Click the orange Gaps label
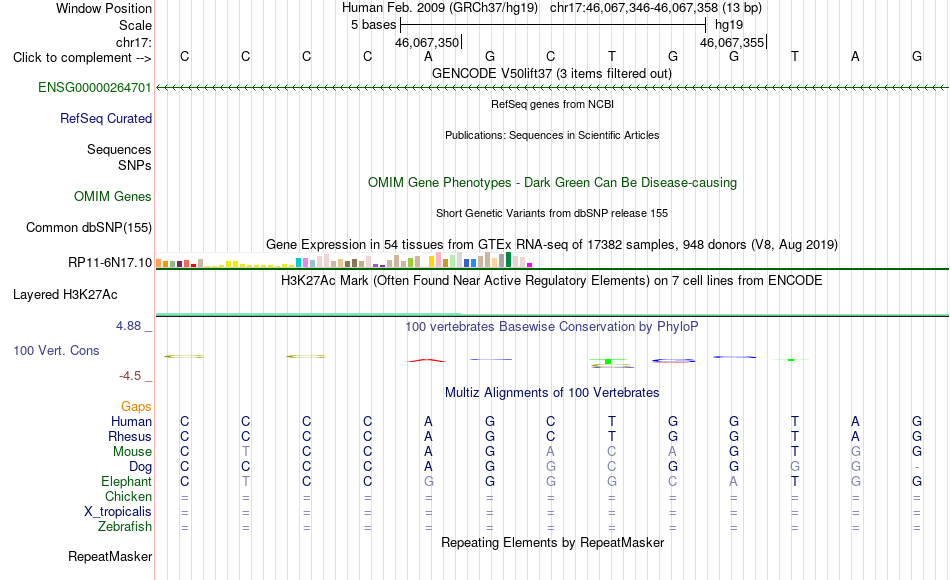Viewport: 950px width, 580px height. tap(136, 406)
